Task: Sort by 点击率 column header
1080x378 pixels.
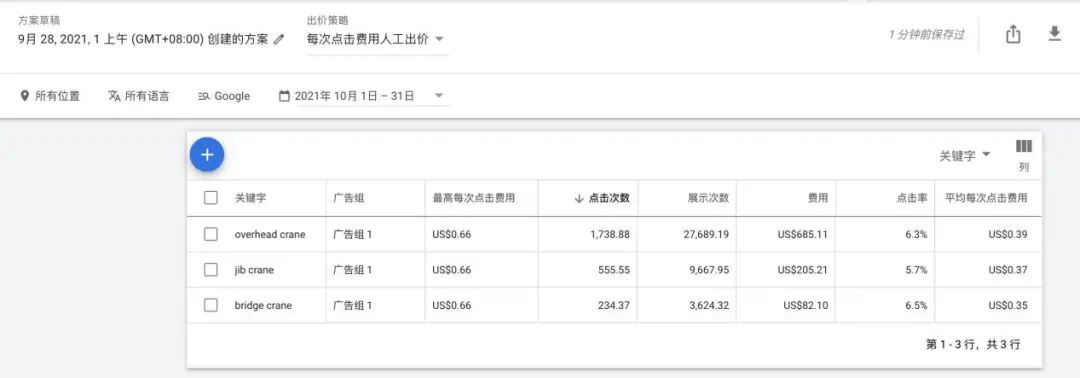Action: [x=911, y=198]
